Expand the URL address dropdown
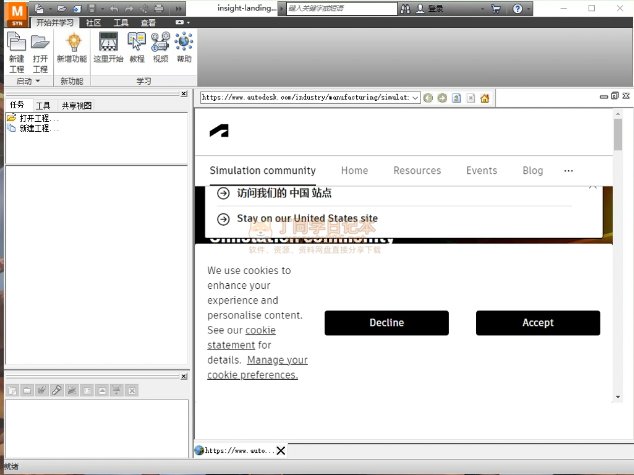The width and height of the screenshot is (634, 475). click(415, 98)
